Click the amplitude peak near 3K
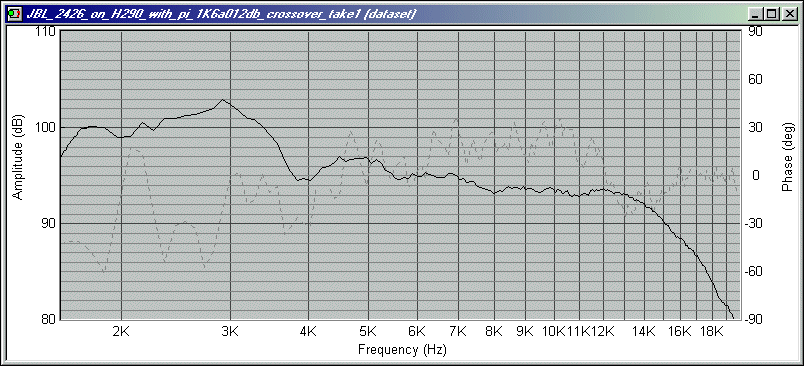Screen dimensions: 804x366 point(222,100)
